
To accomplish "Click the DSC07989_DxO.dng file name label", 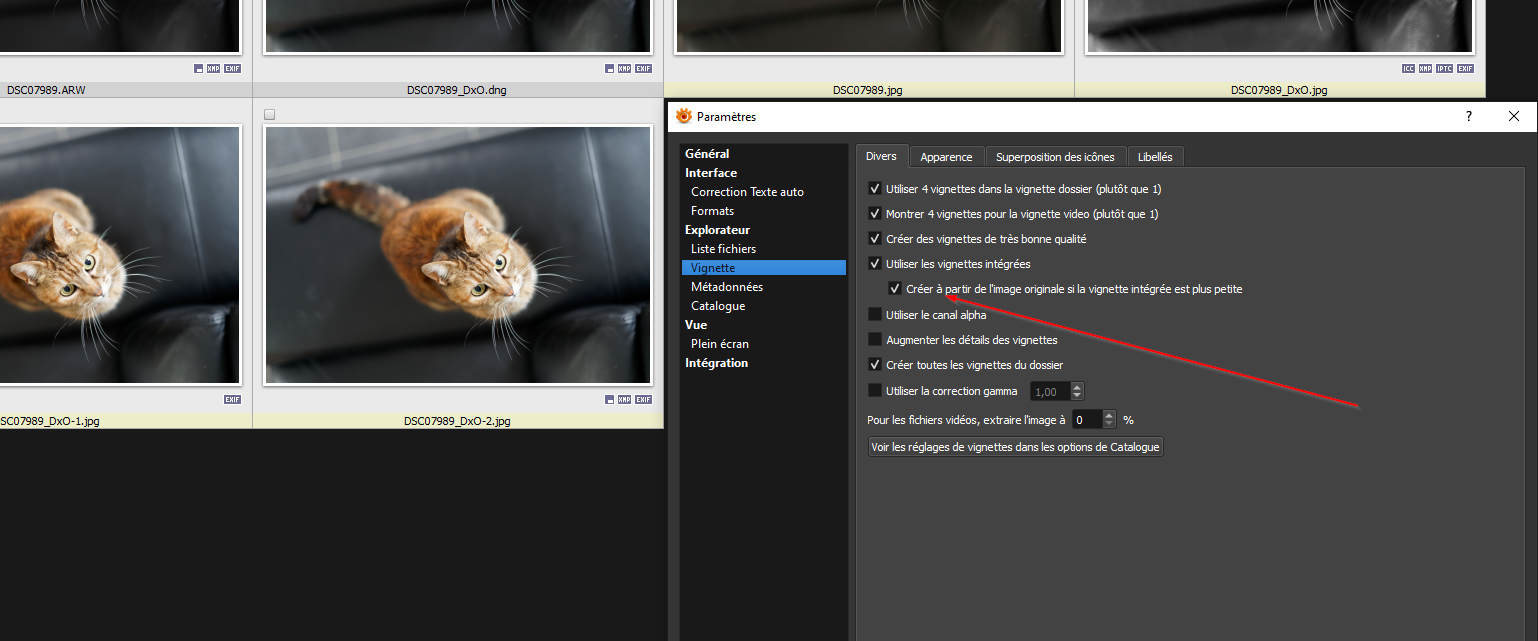I will (x=457, y=90).
